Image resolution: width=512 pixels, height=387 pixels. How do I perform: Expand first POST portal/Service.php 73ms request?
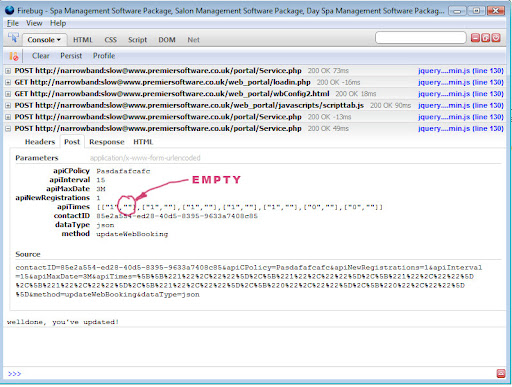coord(8,71)
